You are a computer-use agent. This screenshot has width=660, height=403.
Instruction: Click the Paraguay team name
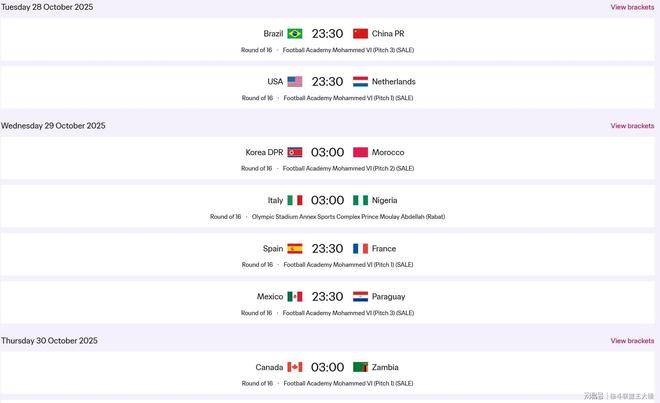pyautogui.click(x=388, y=296)
